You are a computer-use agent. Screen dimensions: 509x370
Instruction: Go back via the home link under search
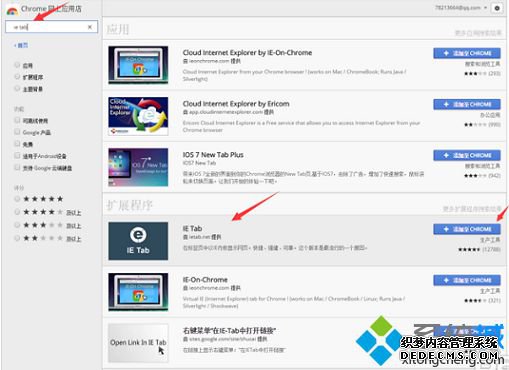pos(21,45)
